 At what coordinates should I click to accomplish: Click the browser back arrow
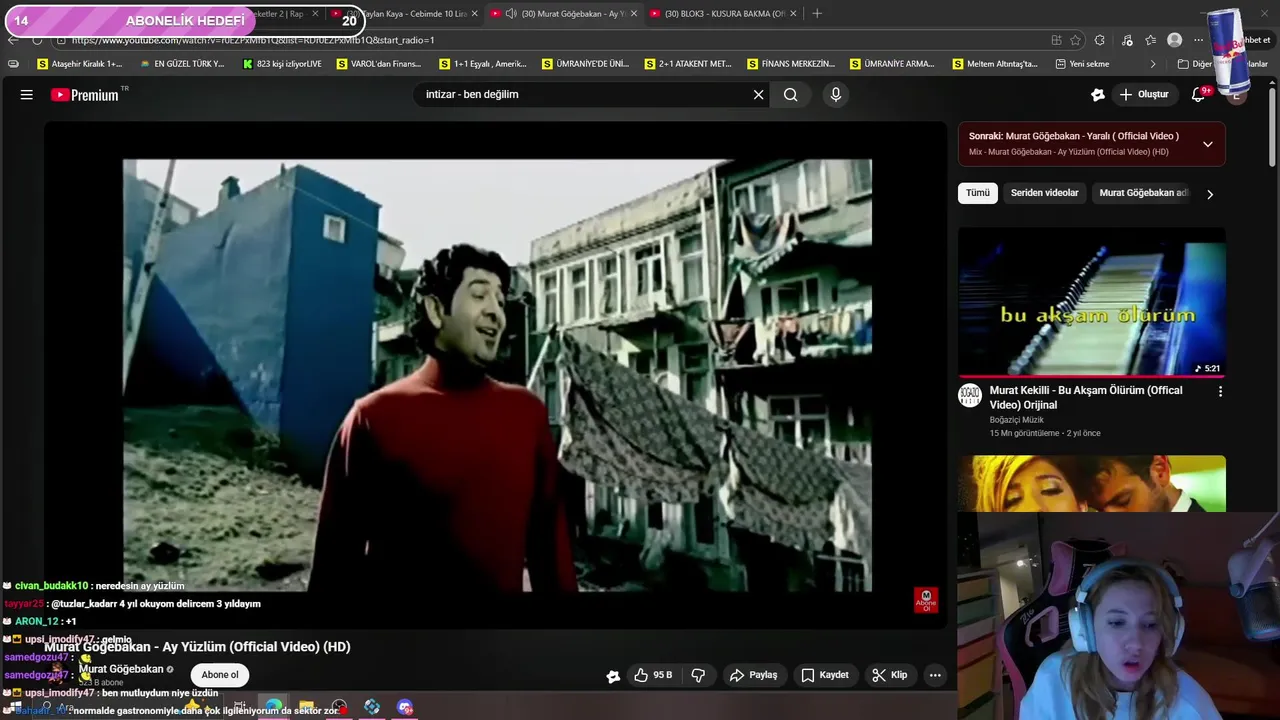pyautogui.click(x=12, y=40)
